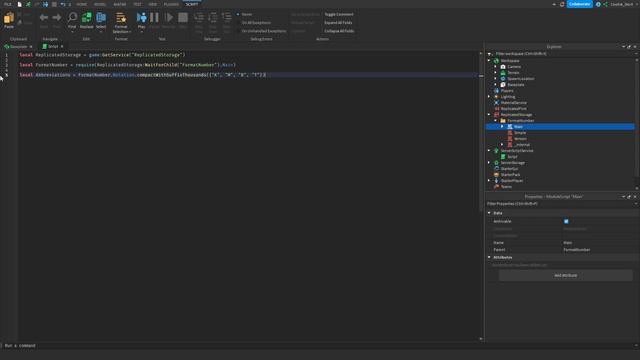Switch to the MODEL ribbon tab
This screenshot has width=640, height=360.
(x=100, y=4)
